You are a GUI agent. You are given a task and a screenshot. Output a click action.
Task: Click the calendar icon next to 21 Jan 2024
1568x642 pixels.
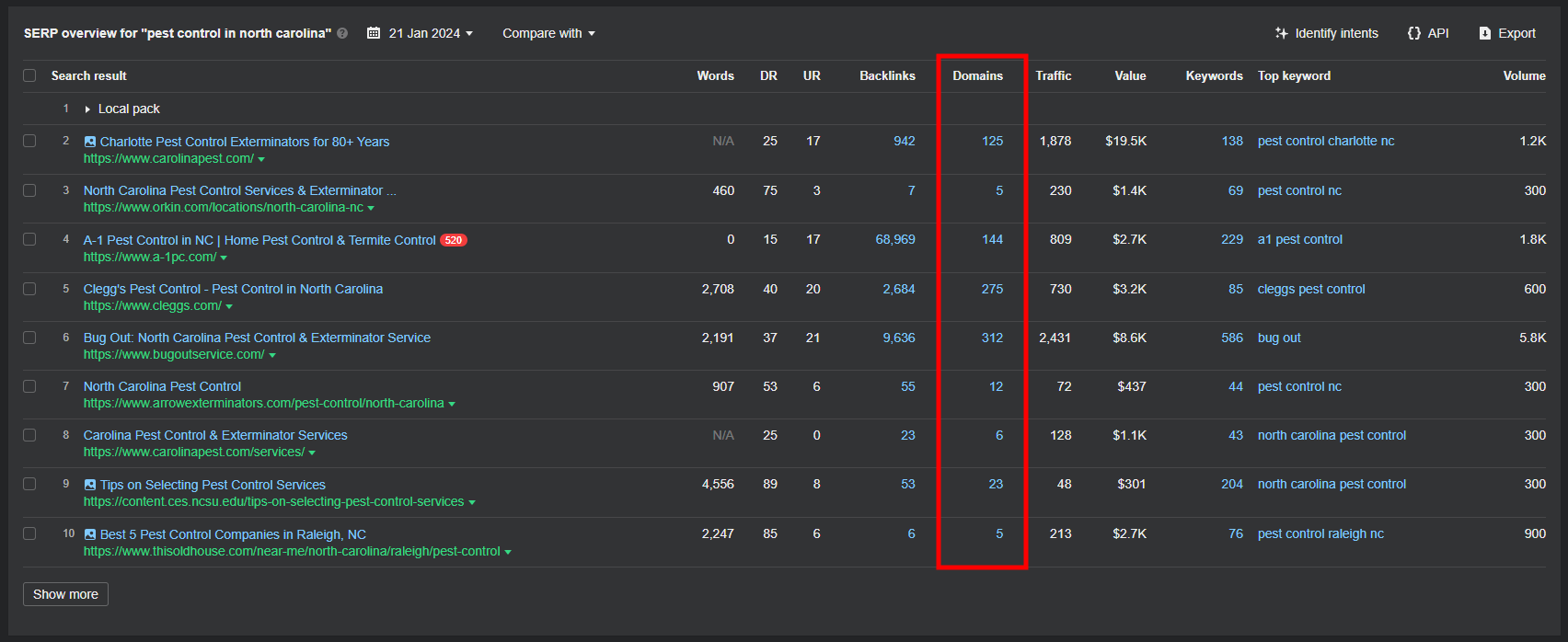point(374,33)
